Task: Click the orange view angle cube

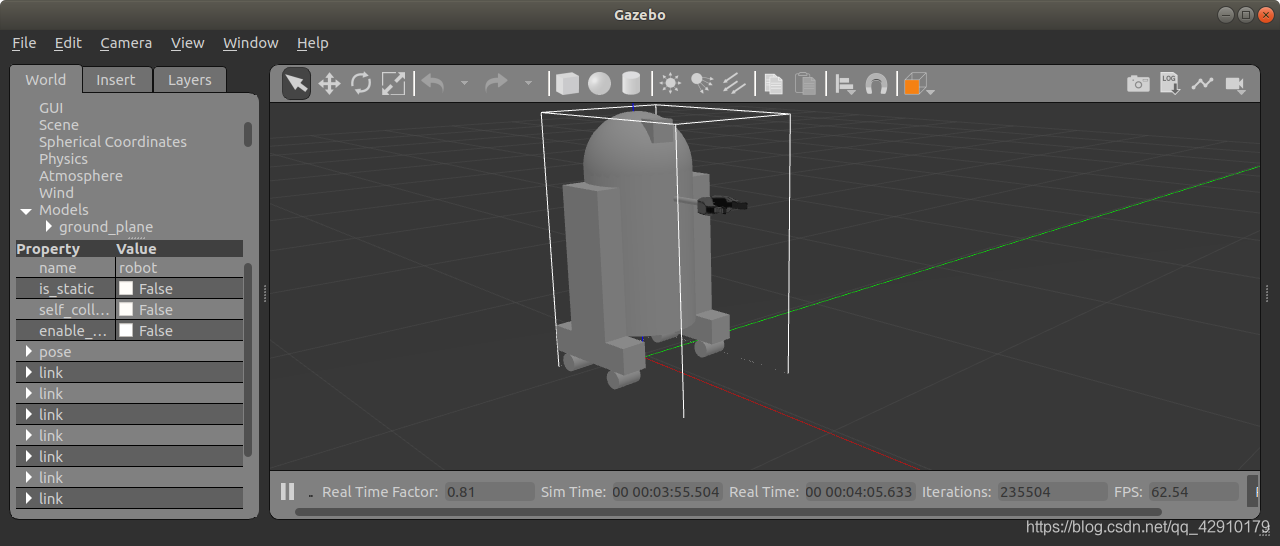Action: (914, 85)
